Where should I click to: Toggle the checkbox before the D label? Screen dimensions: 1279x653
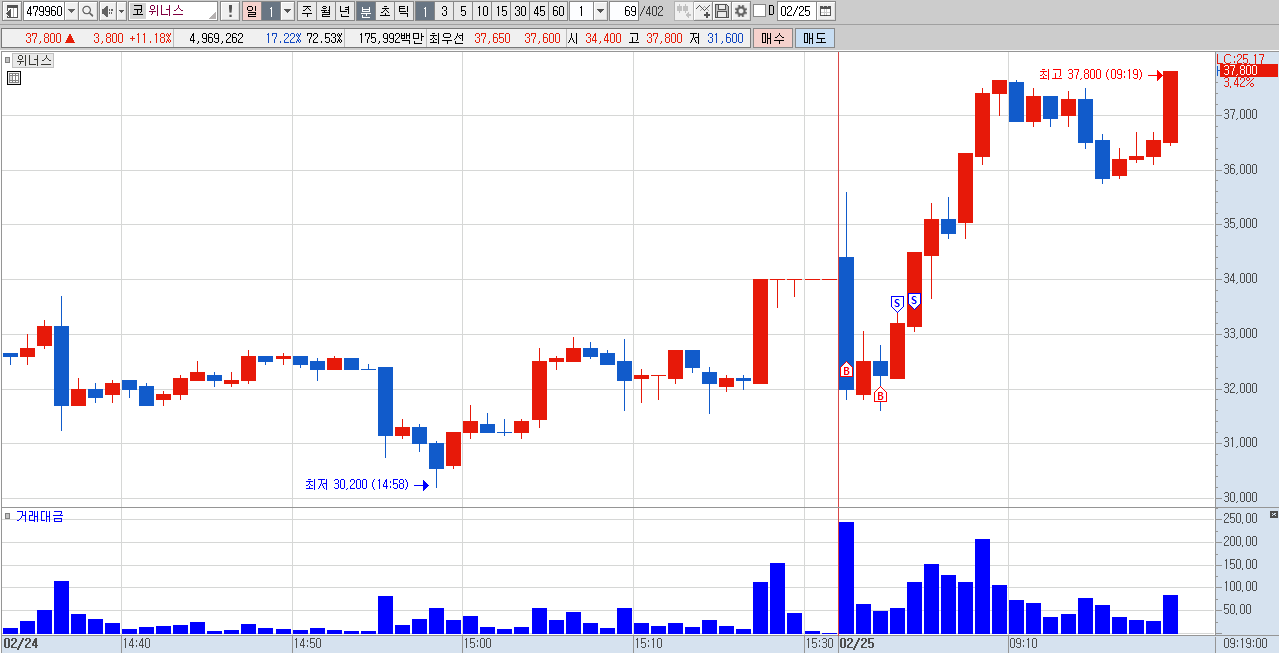tap(759, 11)
